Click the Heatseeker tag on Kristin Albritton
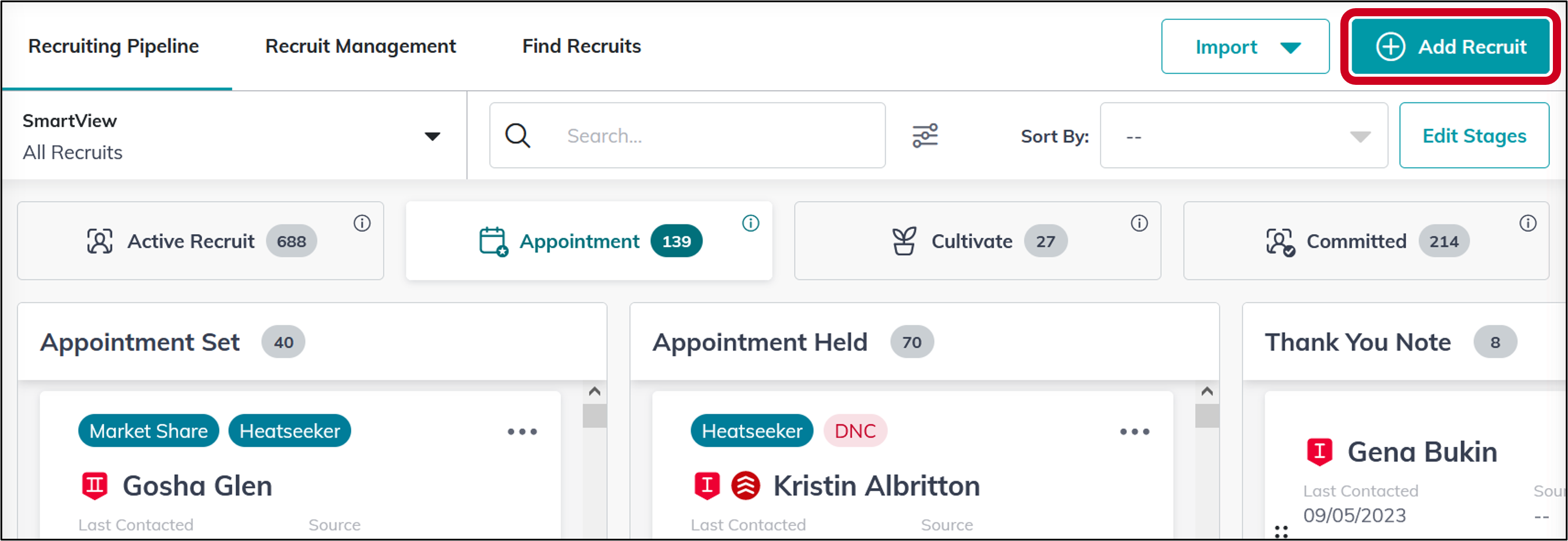 [x=751, y=431]
